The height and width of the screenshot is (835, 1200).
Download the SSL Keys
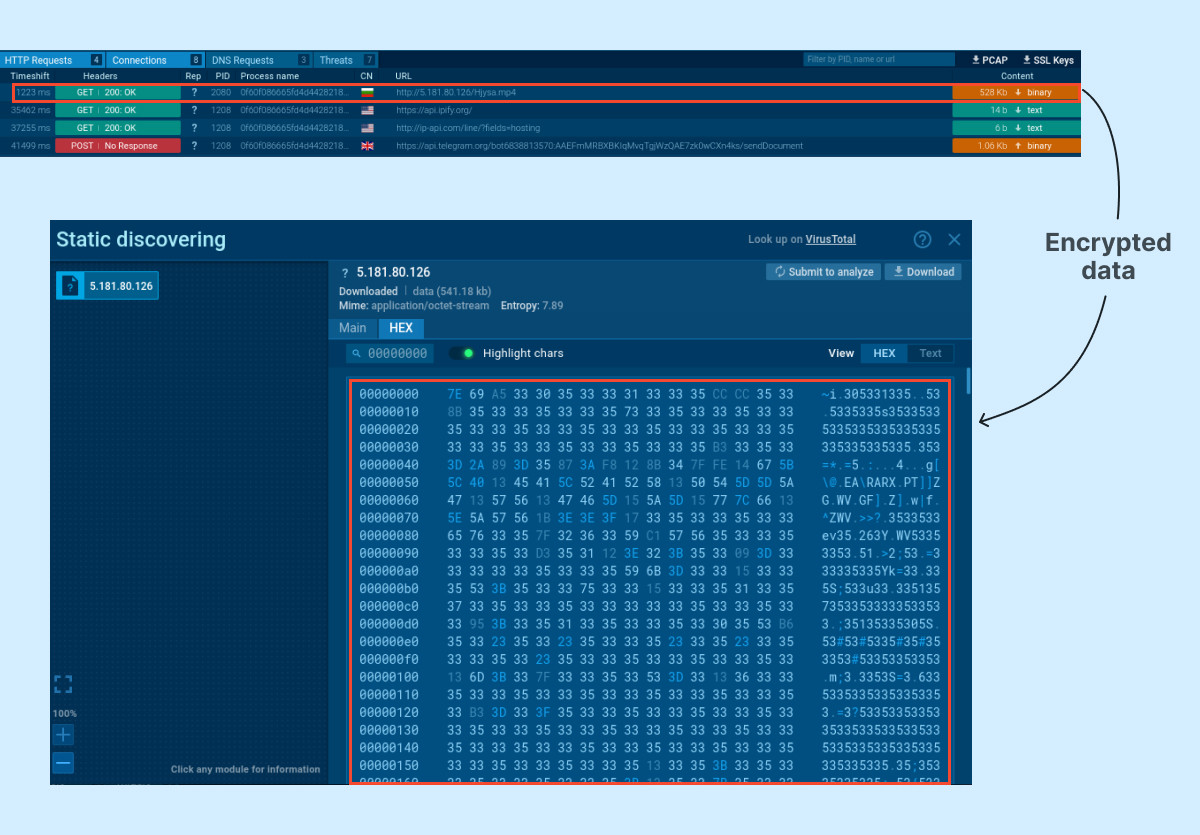[1048, 60]
